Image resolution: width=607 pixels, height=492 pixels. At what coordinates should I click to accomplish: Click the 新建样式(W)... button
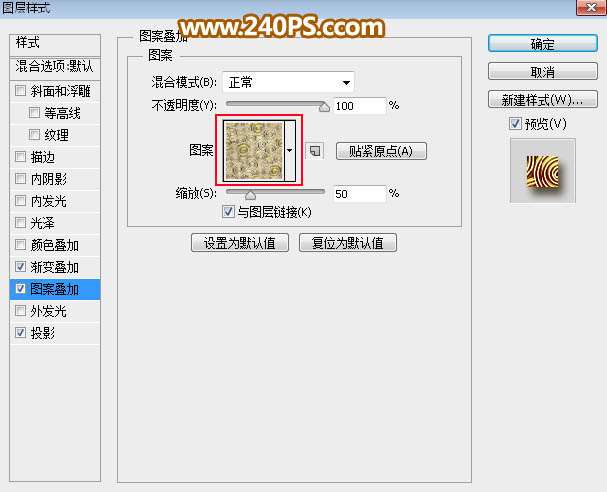[543, 100]
